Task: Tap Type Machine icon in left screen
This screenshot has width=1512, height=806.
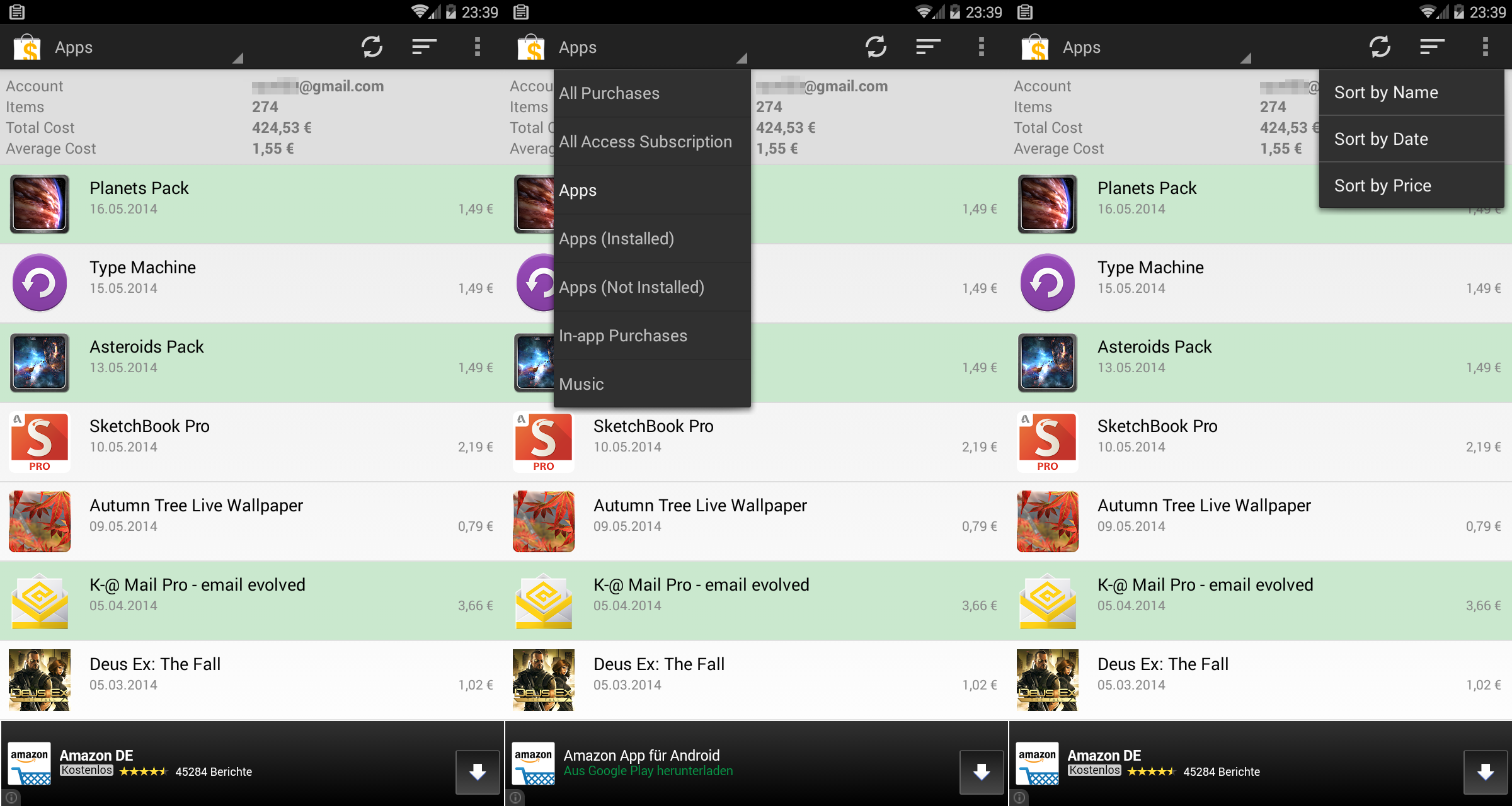Action: [x=40, y=283]
